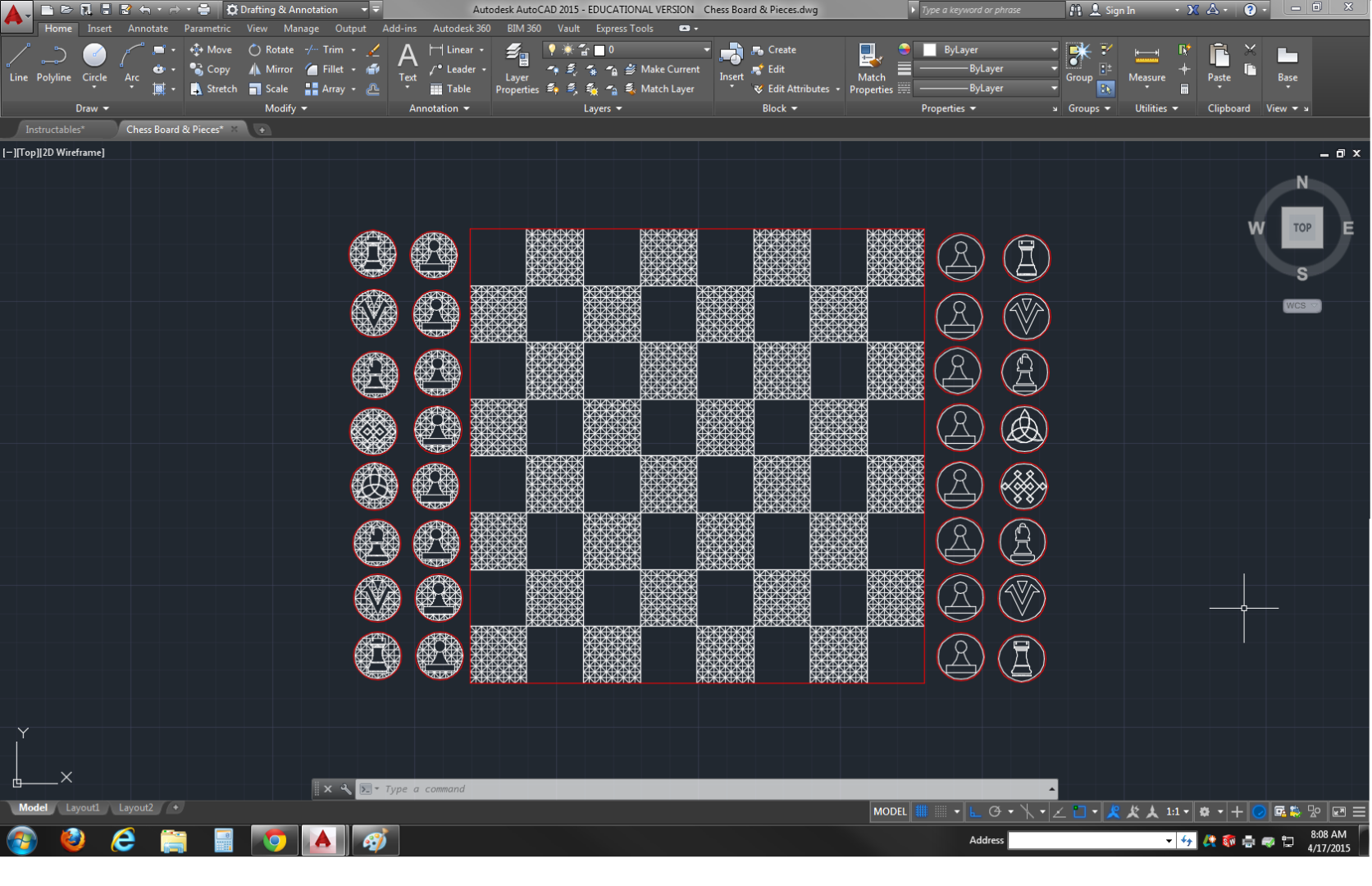Toggle ortho mode in the status bar

point(975,812)
